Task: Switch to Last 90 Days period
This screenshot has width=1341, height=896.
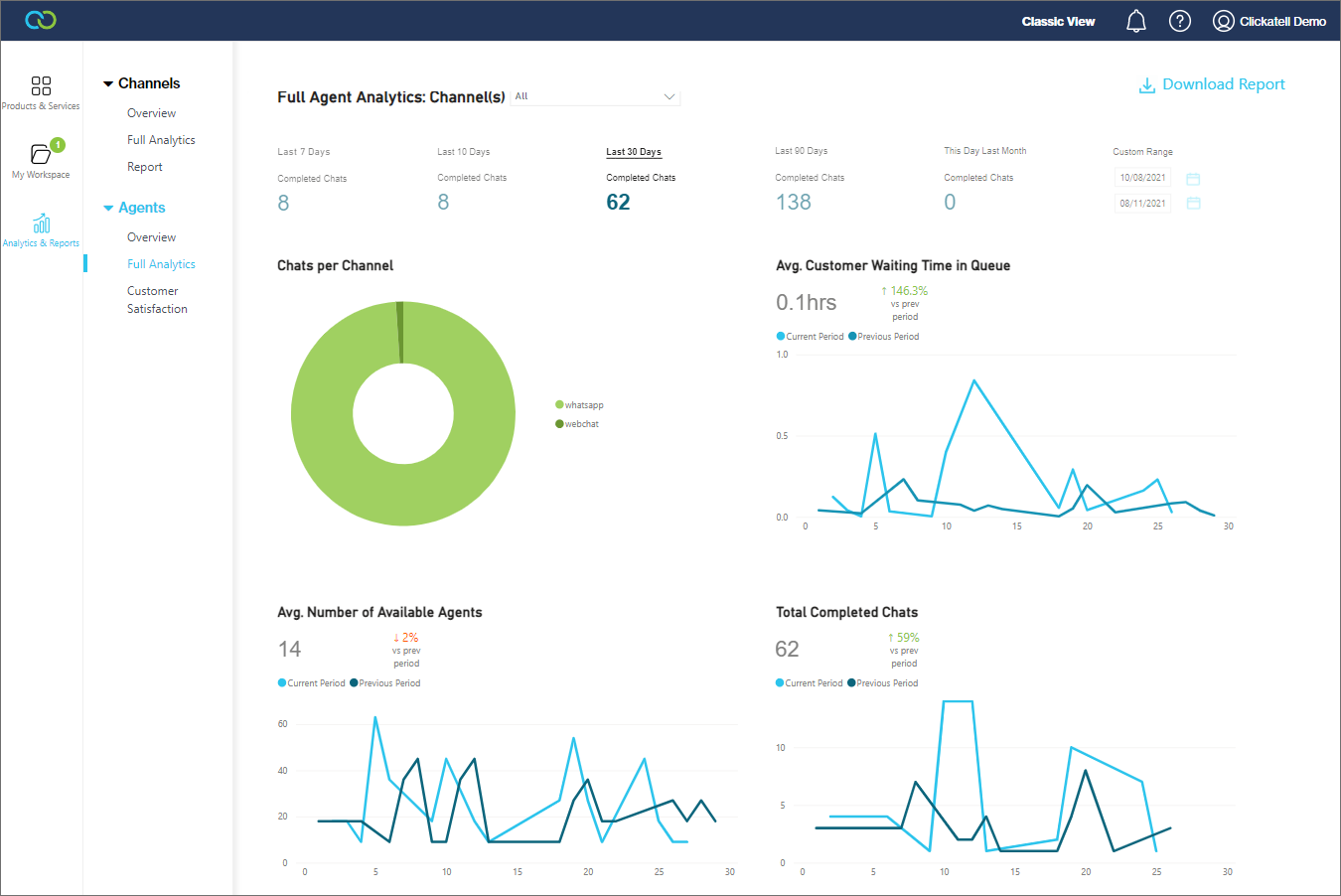Action: click(801, 151)
